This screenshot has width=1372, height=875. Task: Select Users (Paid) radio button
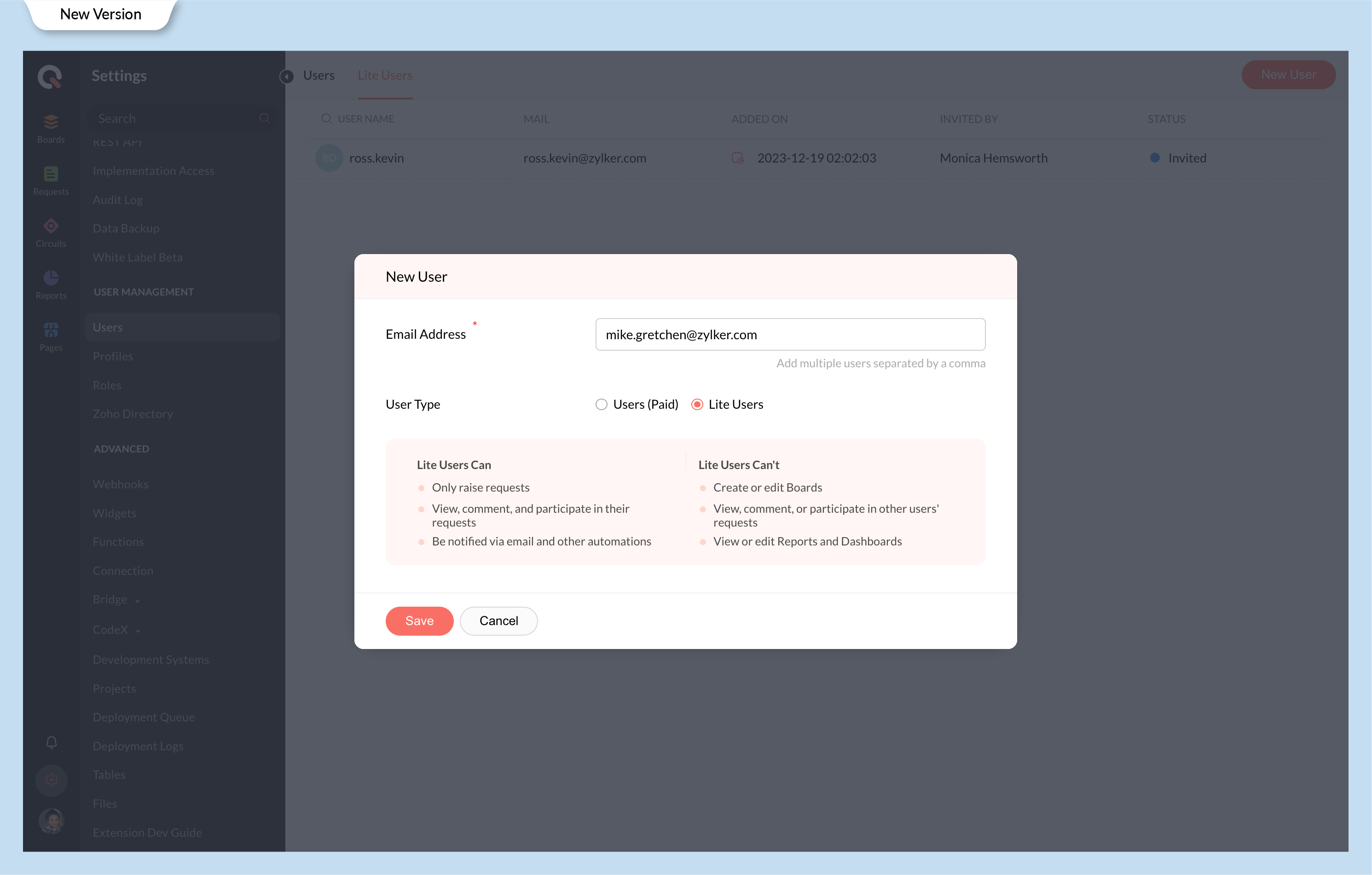point(601,405)
